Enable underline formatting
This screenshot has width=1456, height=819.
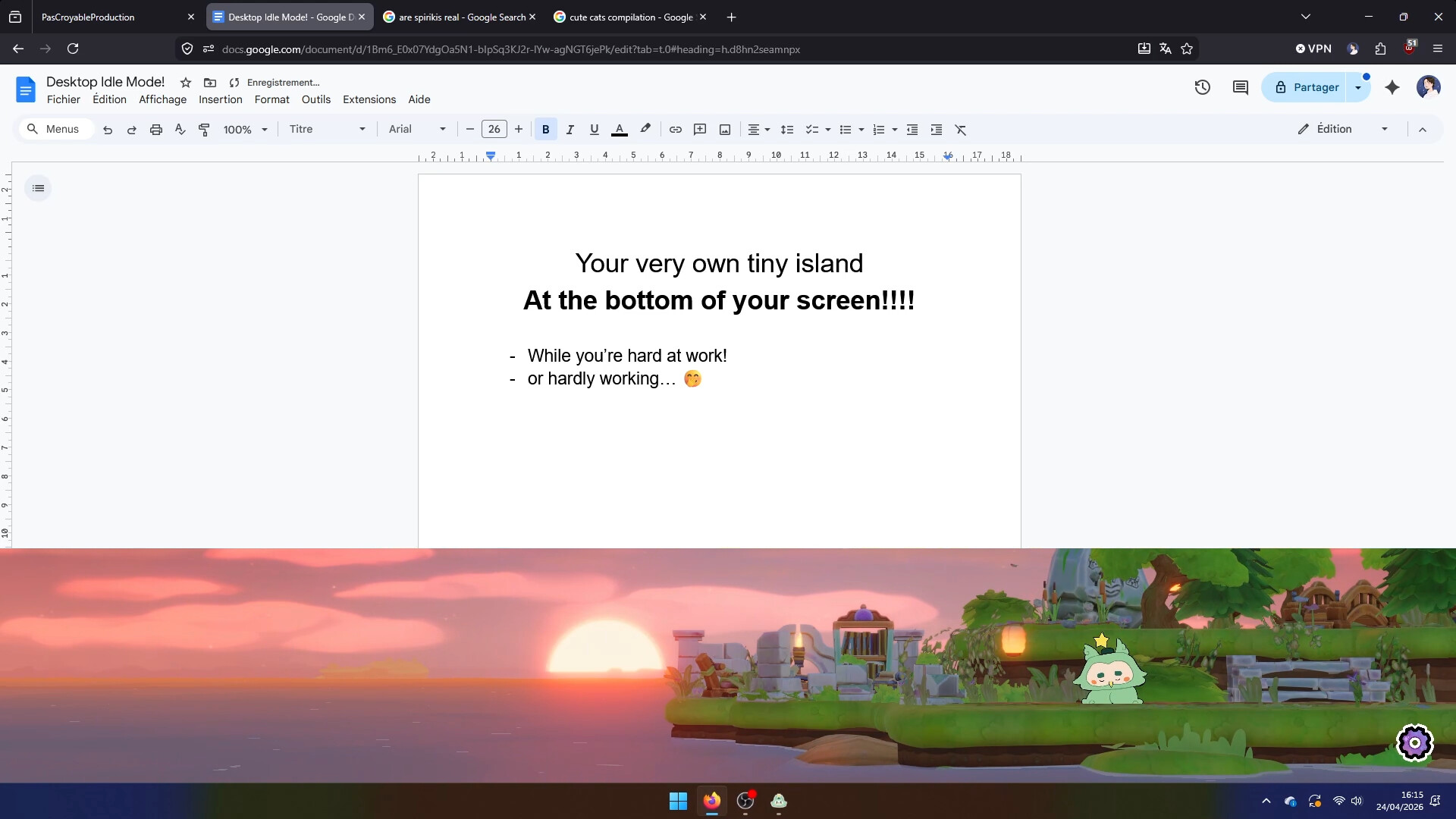[x=594, y=130]
